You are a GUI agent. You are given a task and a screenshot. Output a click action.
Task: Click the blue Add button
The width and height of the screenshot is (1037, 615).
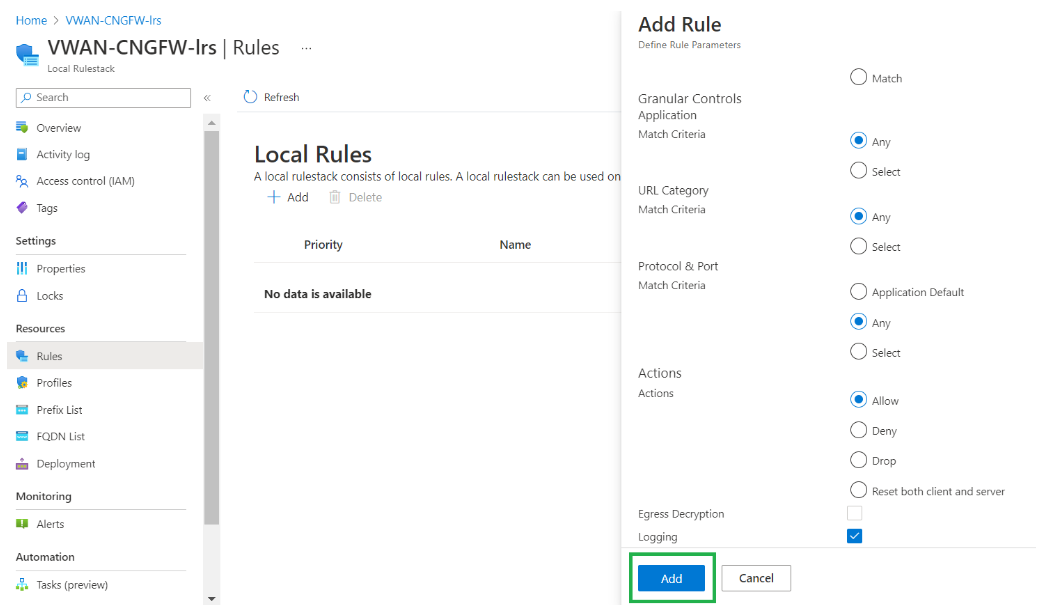click(671, 578)
